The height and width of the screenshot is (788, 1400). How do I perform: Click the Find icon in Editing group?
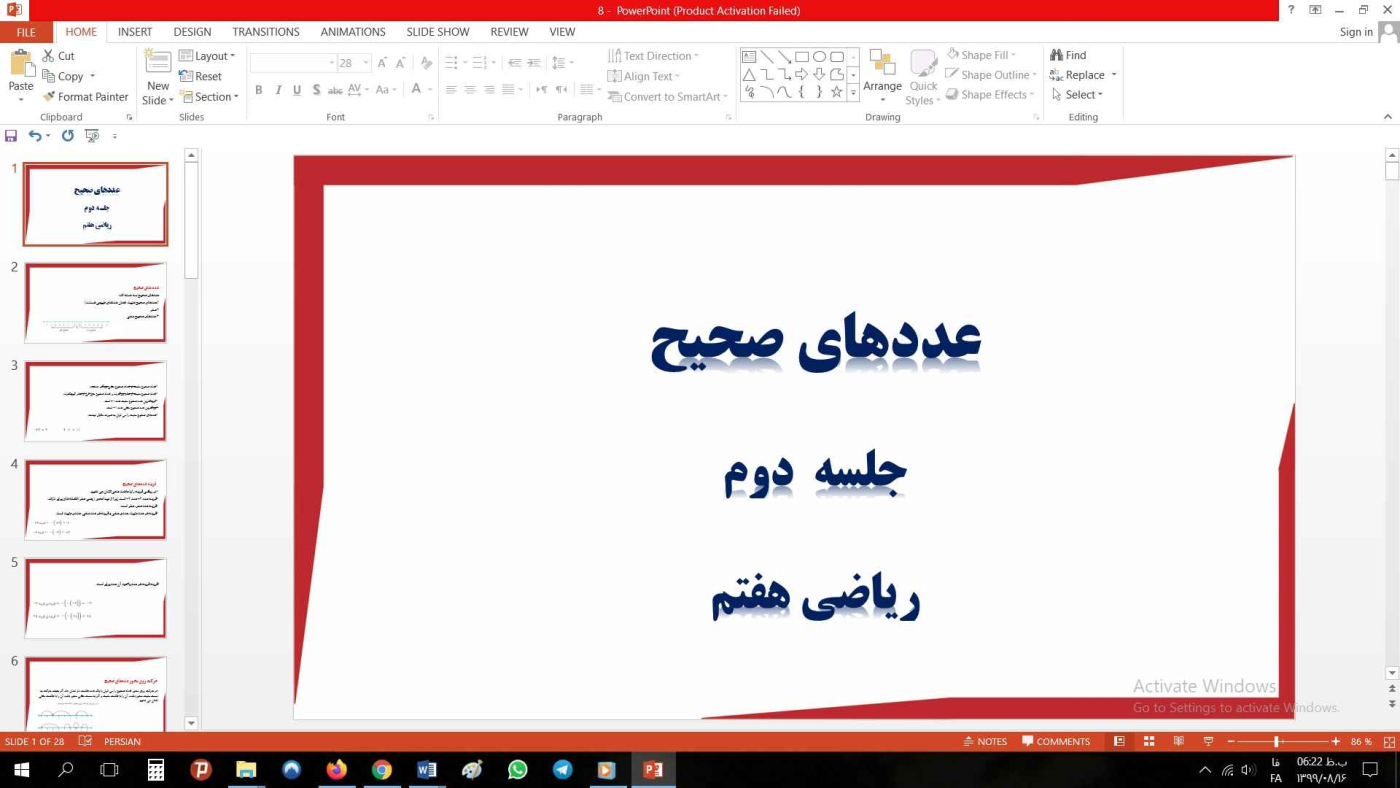click(x=1056, y=55)
